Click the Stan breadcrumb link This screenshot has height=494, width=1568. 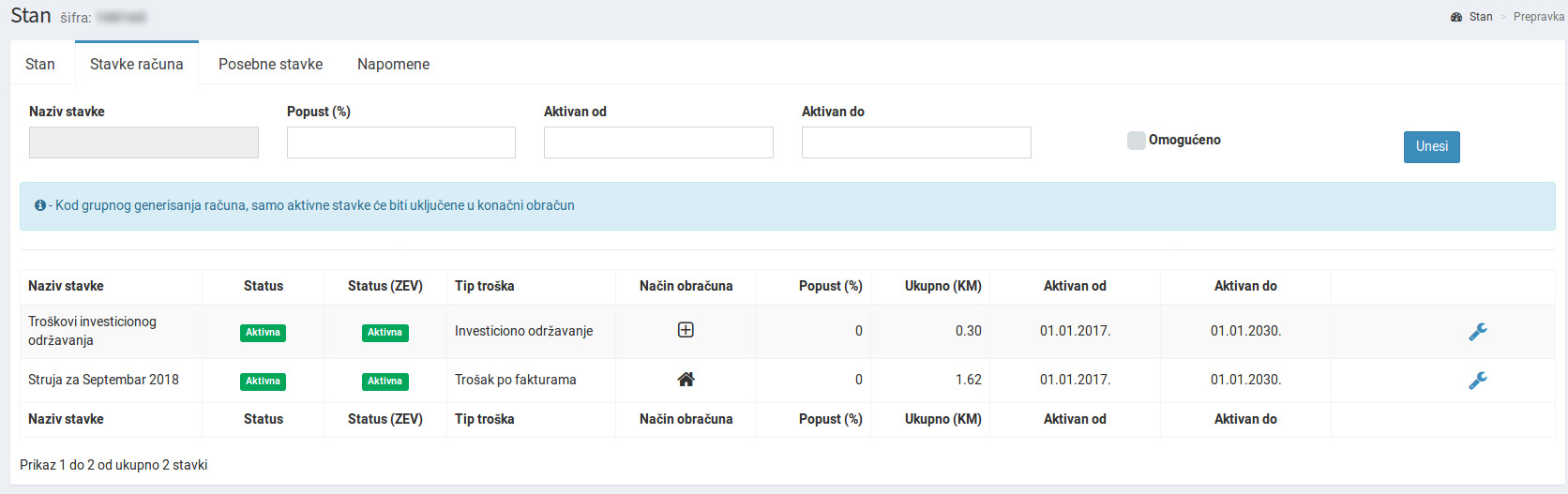1481,17
